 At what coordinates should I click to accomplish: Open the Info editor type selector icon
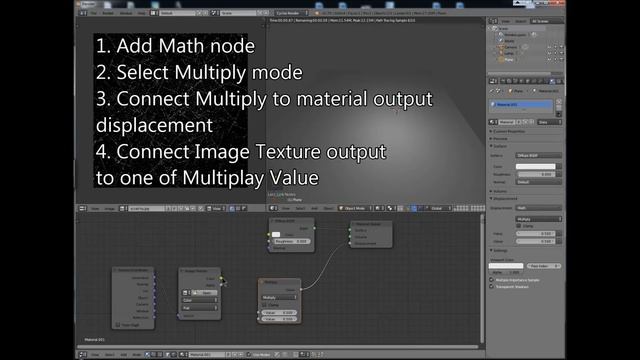83,13
